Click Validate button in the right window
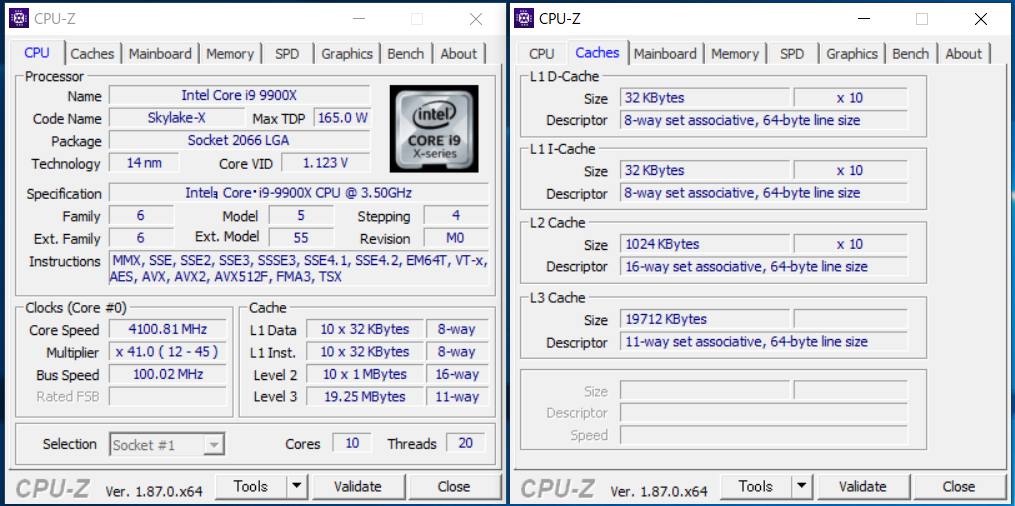Screen dimensions: 1015x506 pyautogui.click(x=863, y=486)
